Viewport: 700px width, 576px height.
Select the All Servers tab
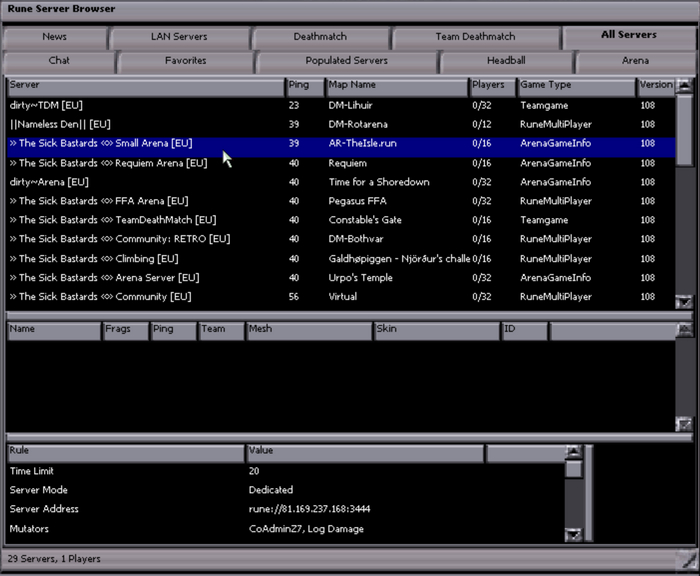click(629, 36)
